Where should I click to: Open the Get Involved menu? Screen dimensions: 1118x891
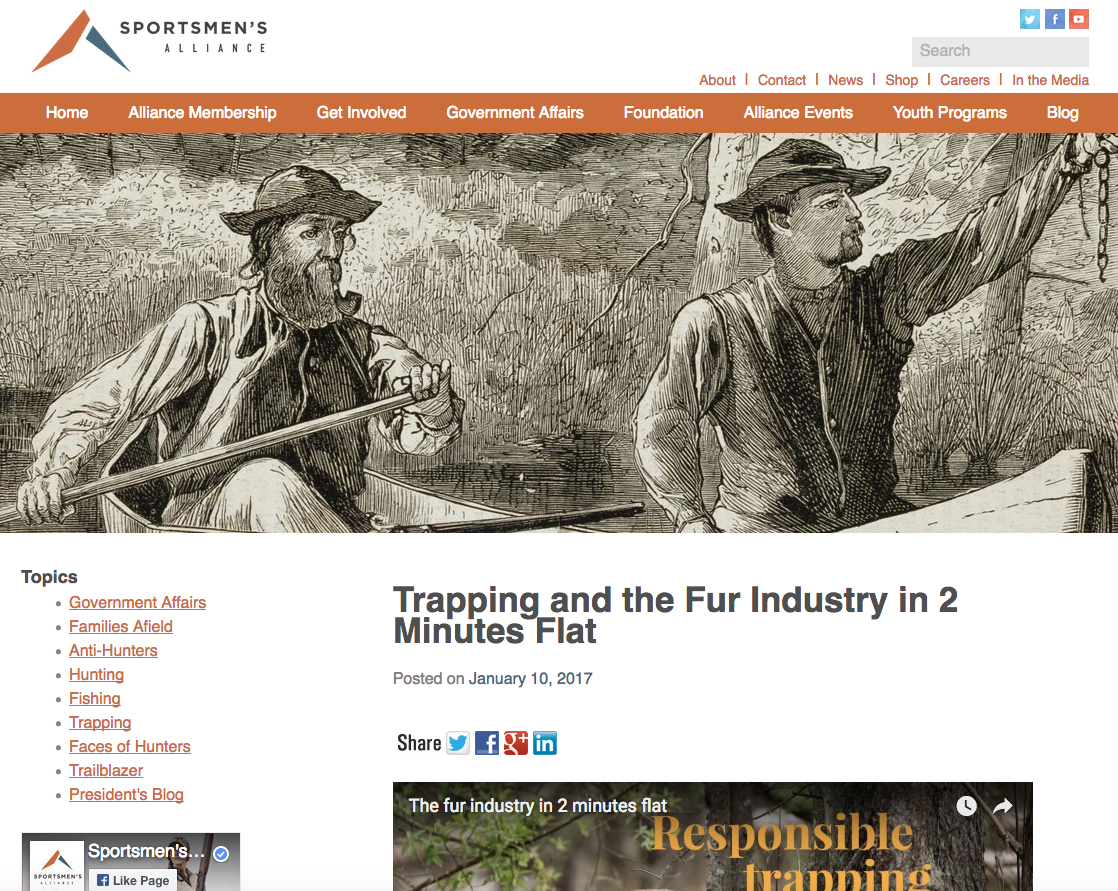pyautogui.click(x=361, y=113)
